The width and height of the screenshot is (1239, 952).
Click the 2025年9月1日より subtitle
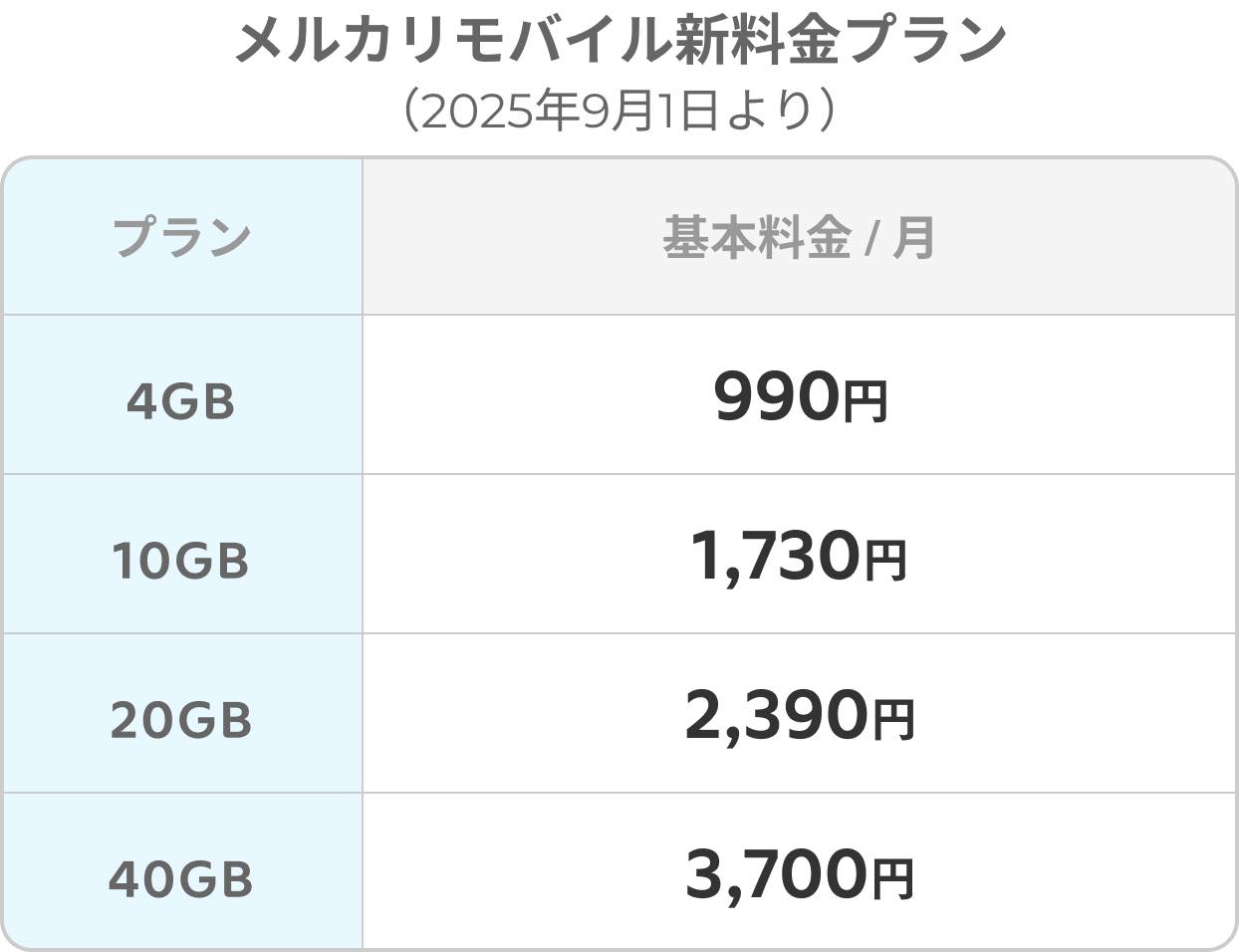coord(619,110)
